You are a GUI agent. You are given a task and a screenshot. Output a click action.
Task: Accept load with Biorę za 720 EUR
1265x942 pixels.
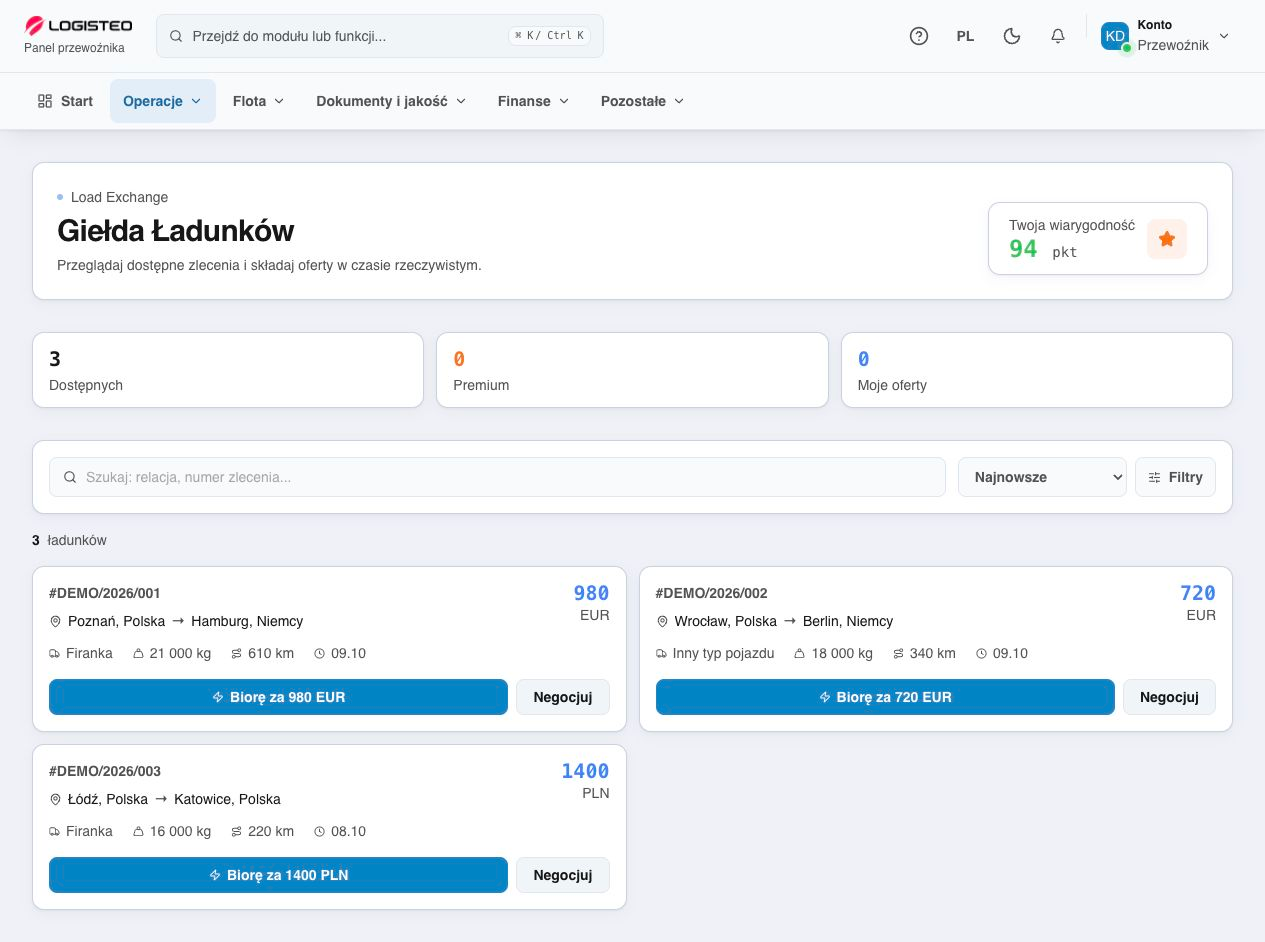885,697
